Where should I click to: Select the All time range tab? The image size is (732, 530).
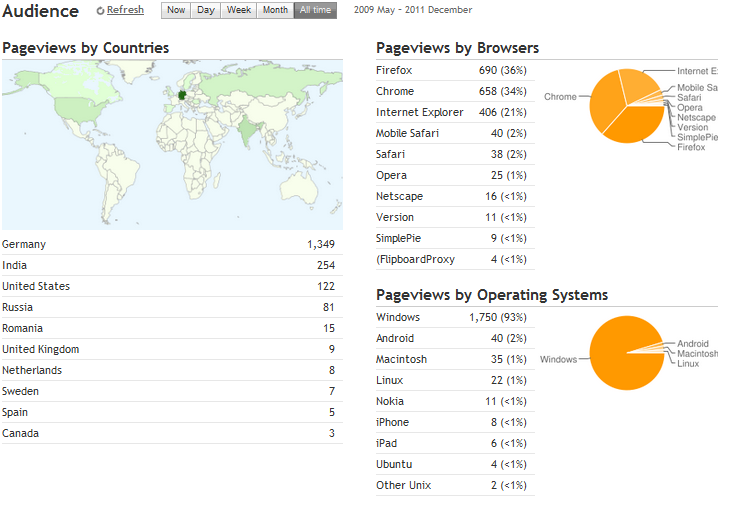point(315,10)
